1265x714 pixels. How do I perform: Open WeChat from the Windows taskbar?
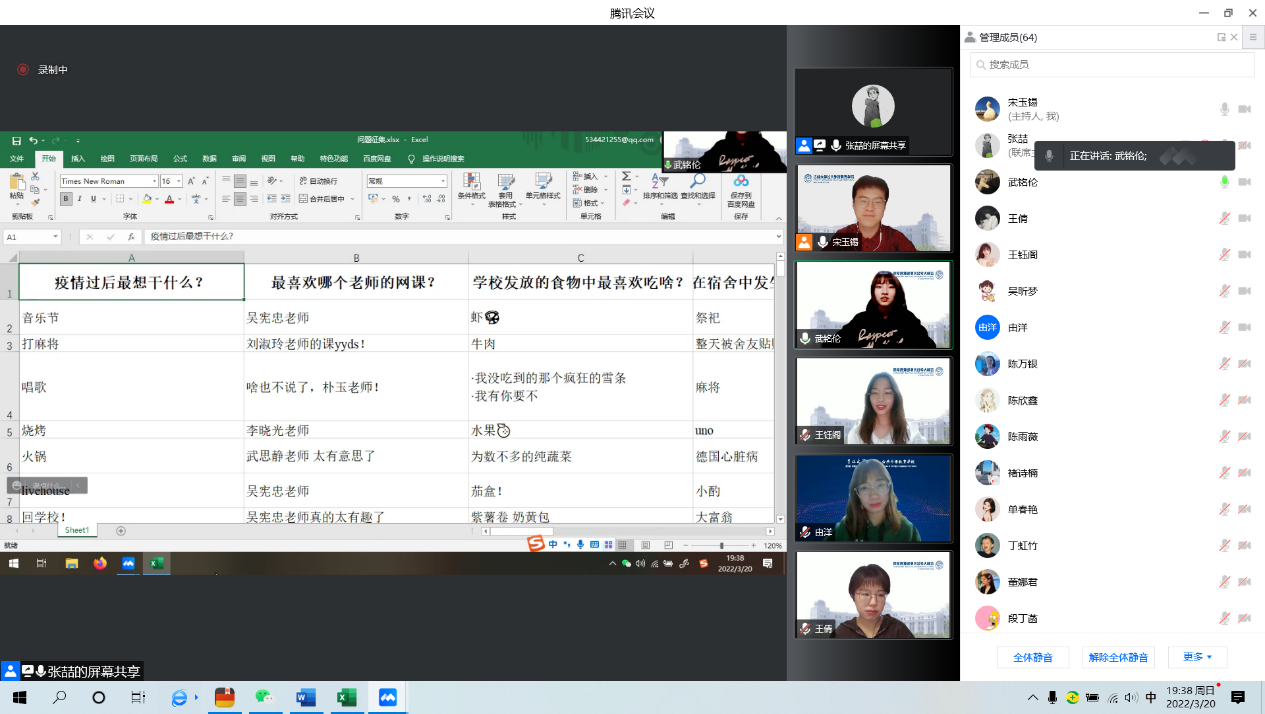point(265,697)
